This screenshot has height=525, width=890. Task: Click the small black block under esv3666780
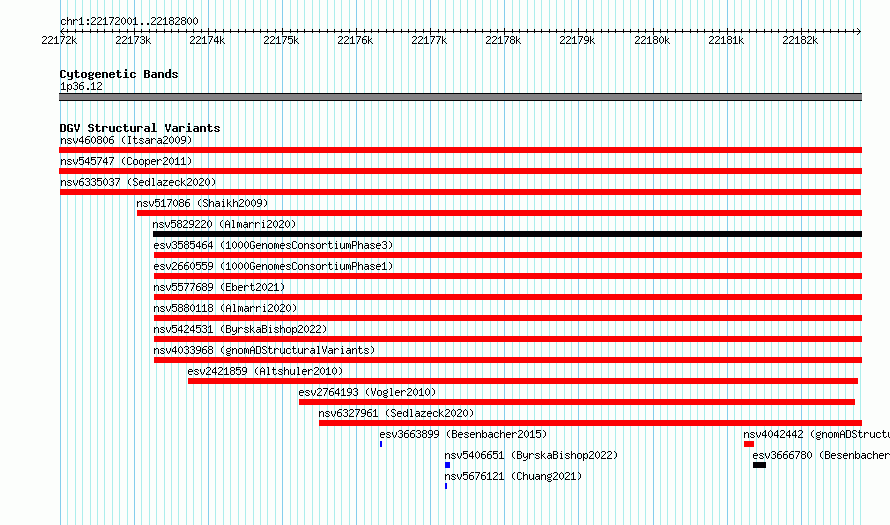pyautogui.click(x=759, y=465)
